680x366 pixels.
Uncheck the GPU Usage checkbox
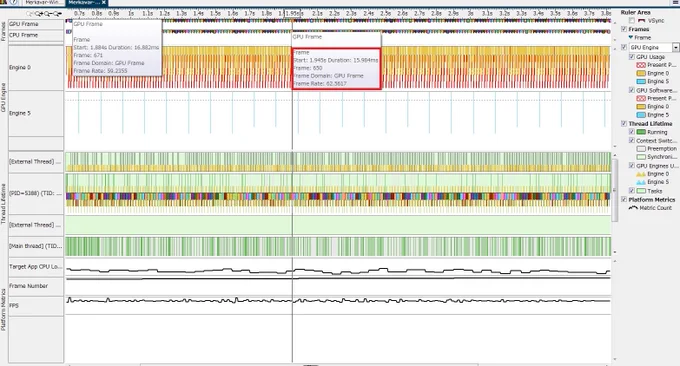(x=631, y=57)
